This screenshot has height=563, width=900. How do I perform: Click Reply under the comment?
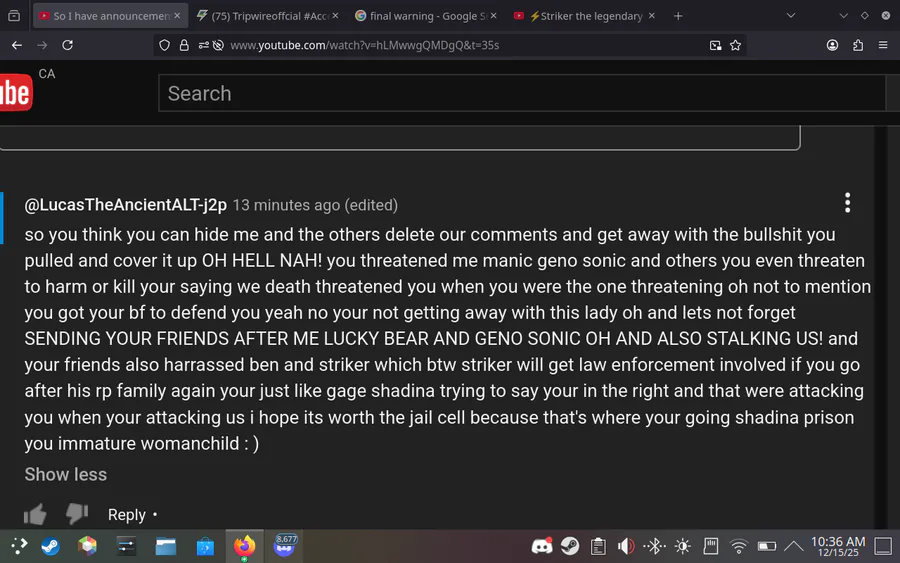[127, 514]
